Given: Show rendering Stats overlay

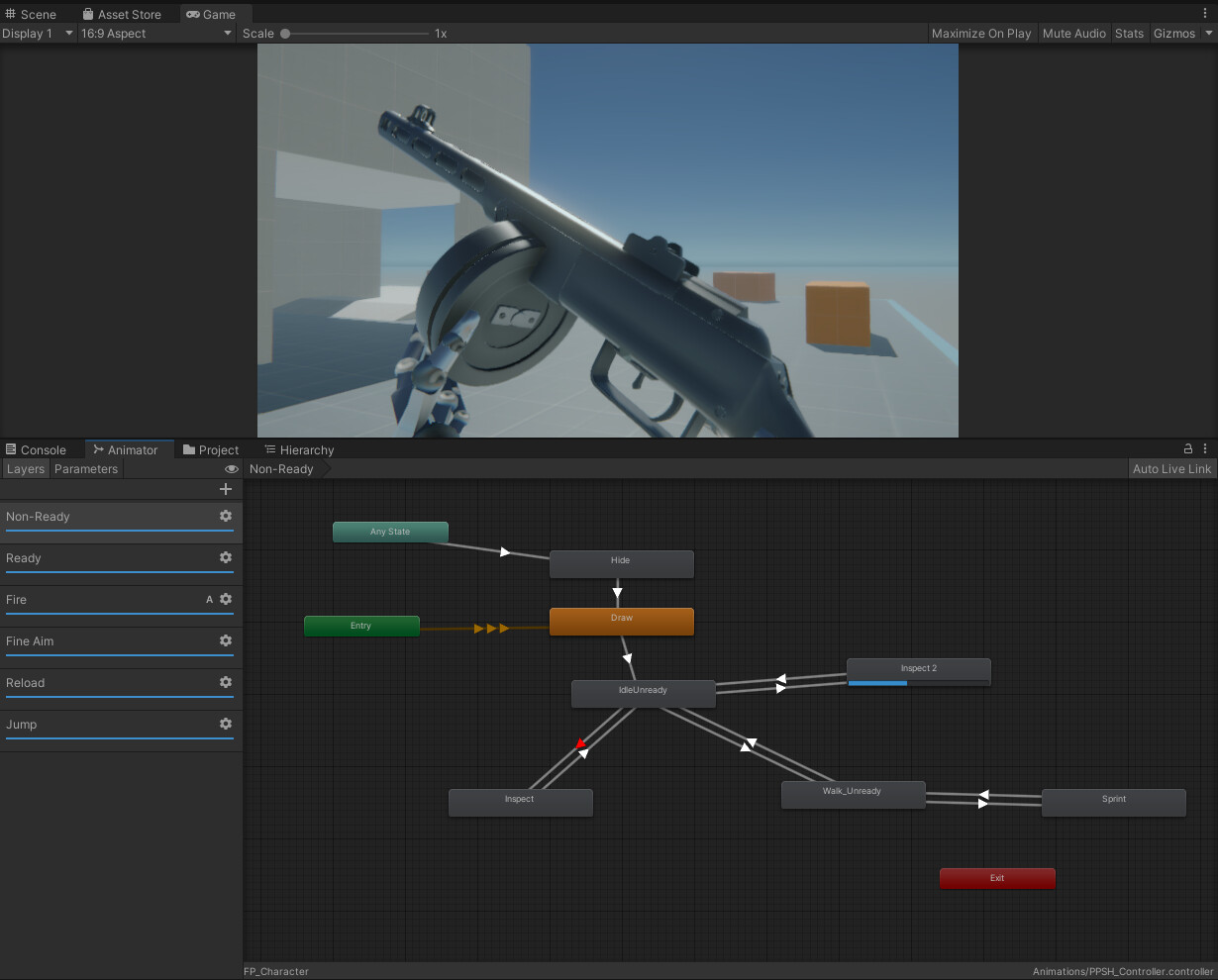Looking at the screenshot, I should [x=1130, y=33].
